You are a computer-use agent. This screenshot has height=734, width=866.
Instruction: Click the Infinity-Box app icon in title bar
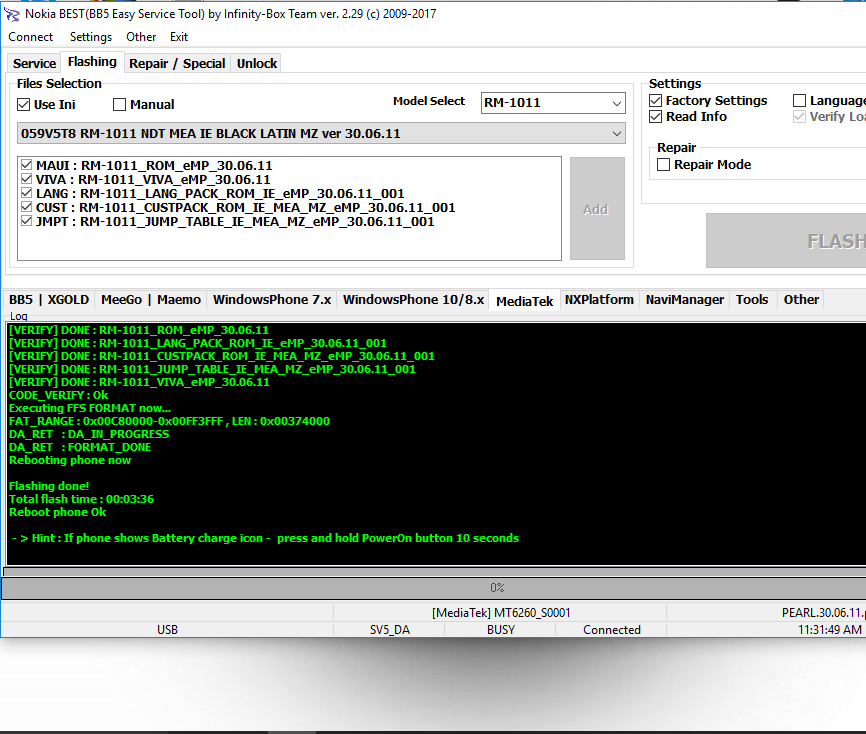12,14
